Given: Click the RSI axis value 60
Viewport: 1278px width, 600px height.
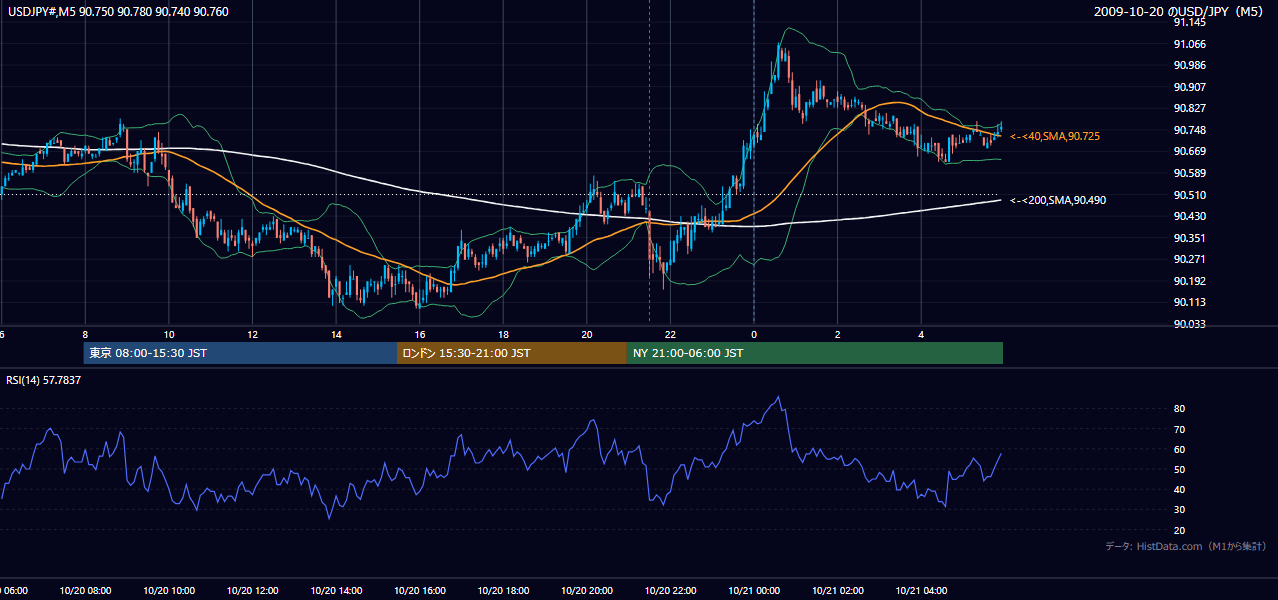Looking at the screenshot, I should point(1180,449).
